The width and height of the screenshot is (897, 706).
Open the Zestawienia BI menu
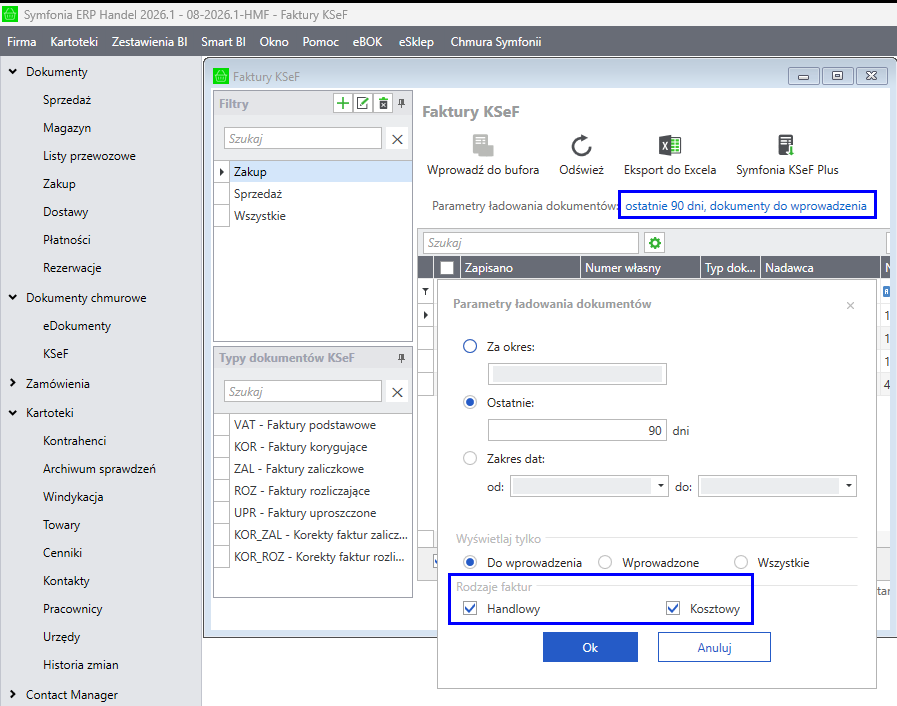pos(149,42)
